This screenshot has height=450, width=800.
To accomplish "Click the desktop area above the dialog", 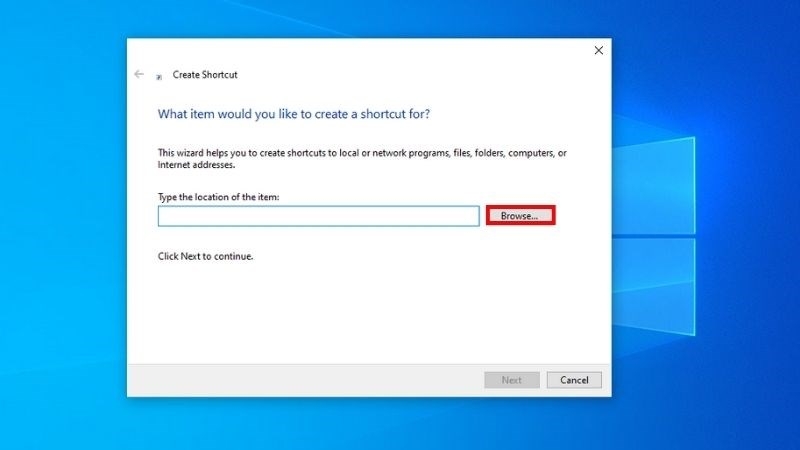I will [x=368, y=18].
